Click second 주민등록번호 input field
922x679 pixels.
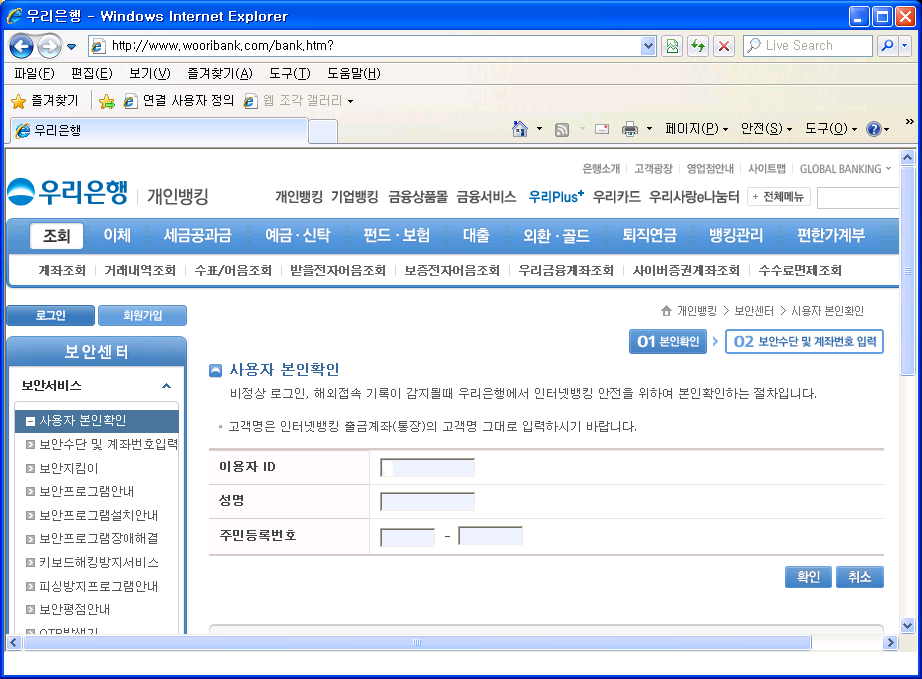[490, 536]
